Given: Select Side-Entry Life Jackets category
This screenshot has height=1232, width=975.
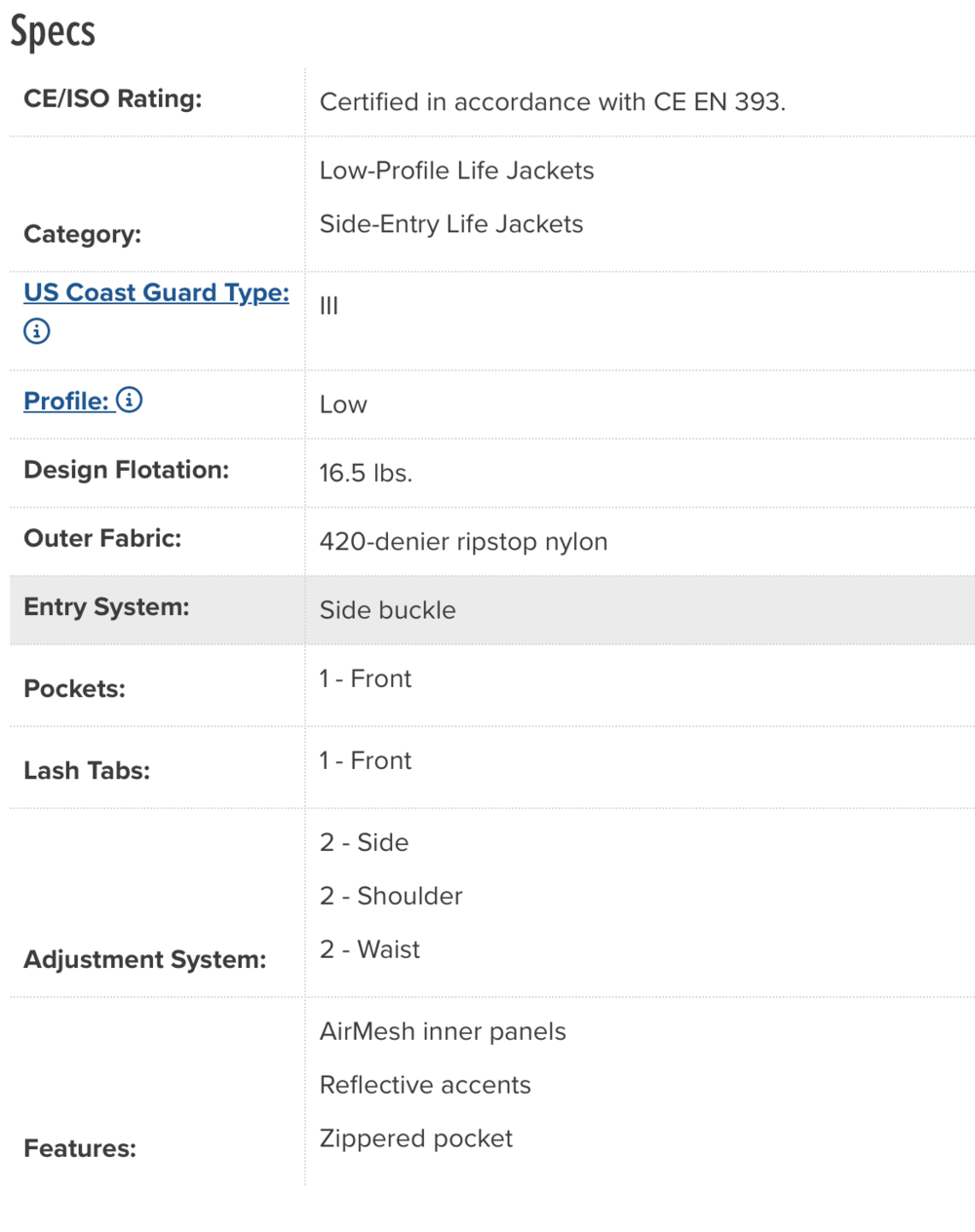Looking at the screenshot, I should 450,224.
